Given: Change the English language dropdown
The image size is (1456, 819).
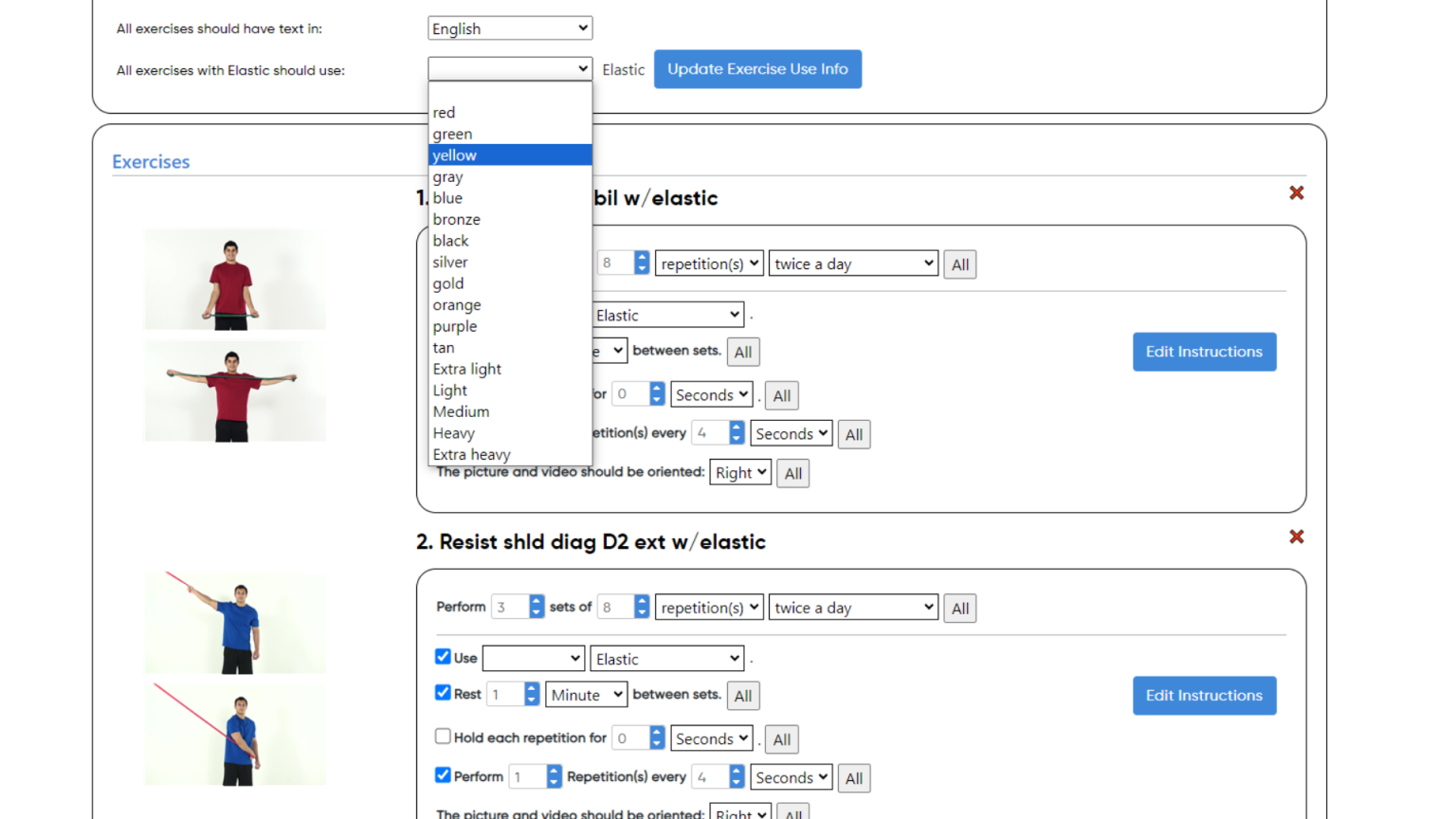Looking at the screenshot, I should [x=509, y=27].
